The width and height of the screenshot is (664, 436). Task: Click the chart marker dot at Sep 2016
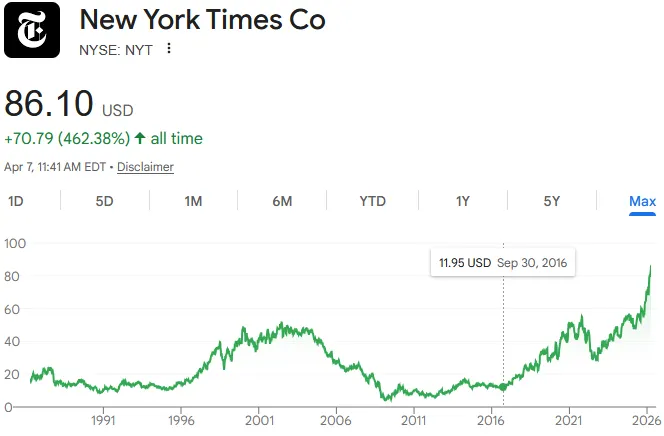tap(503, 387)
